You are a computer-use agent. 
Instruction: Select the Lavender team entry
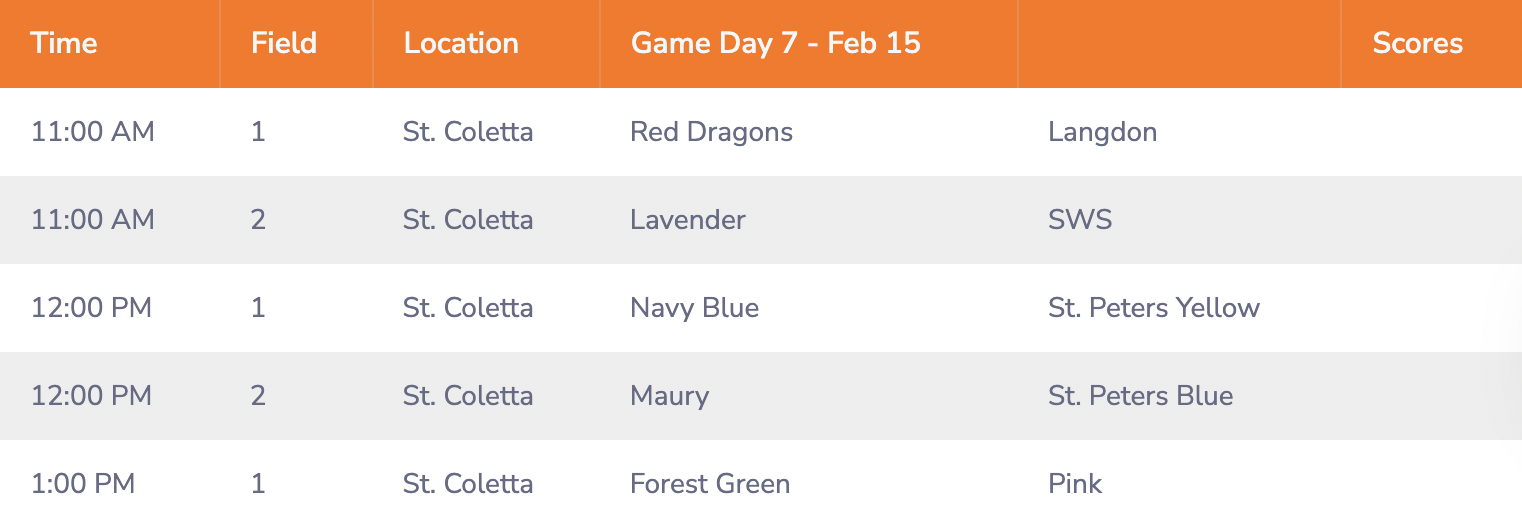pos(688,220)
